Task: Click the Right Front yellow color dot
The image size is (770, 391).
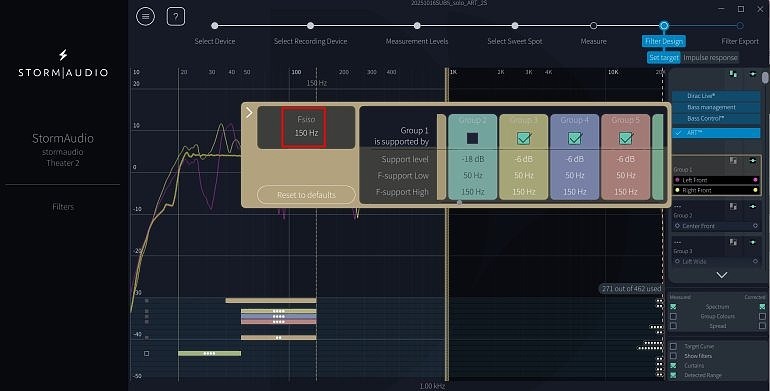Action: coord(755,190)
